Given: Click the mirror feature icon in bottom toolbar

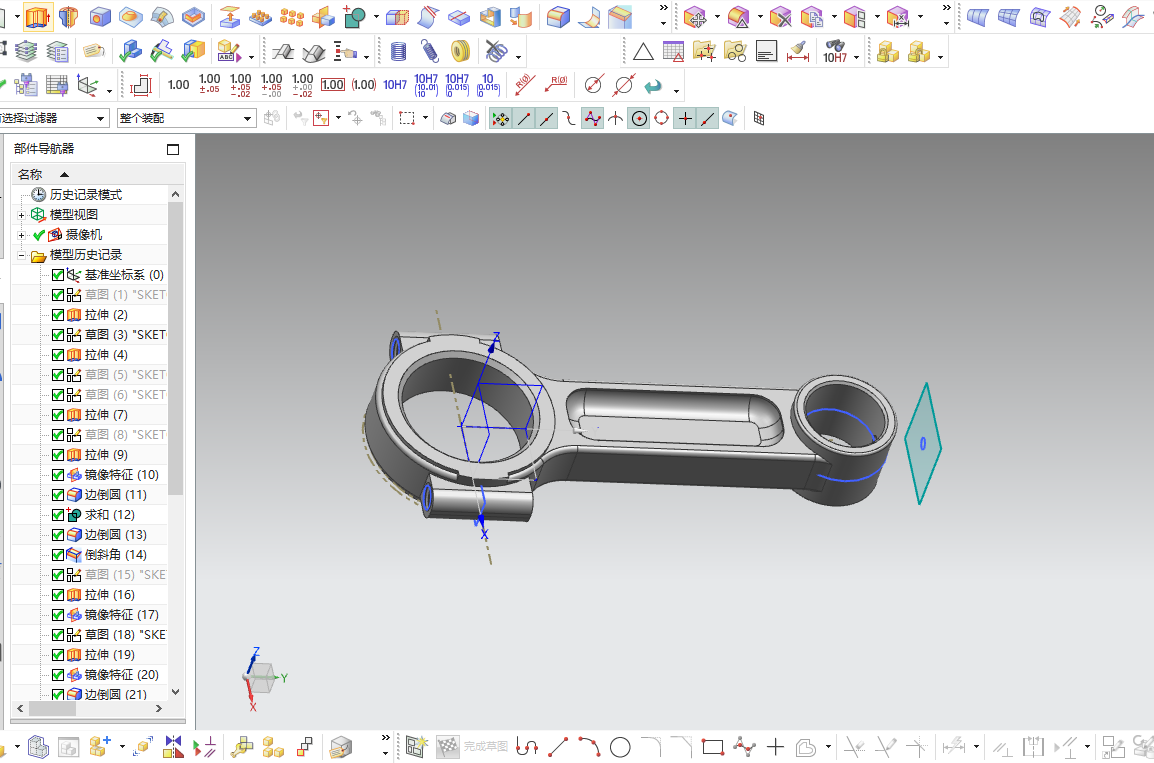Looking at the screenshot, I should [174, 747].
